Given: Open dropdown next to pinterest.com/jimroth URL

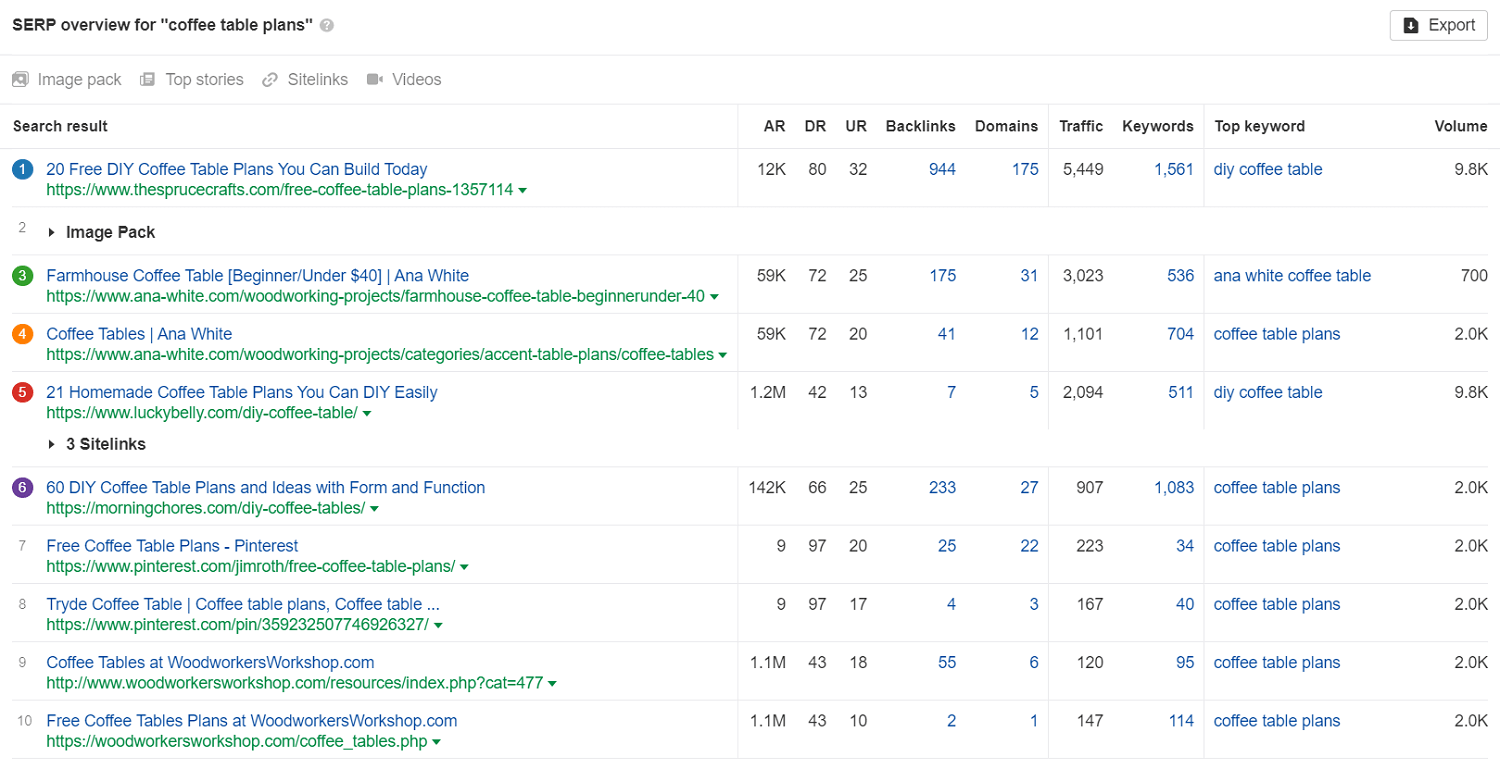Looking at the screenshot, I should tap(464, 567).
